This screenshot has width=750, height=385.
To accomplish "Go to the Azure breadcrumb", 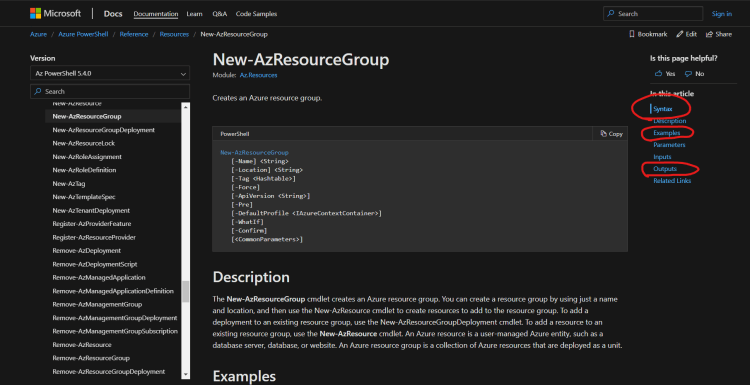I will (x=38, y=34).
